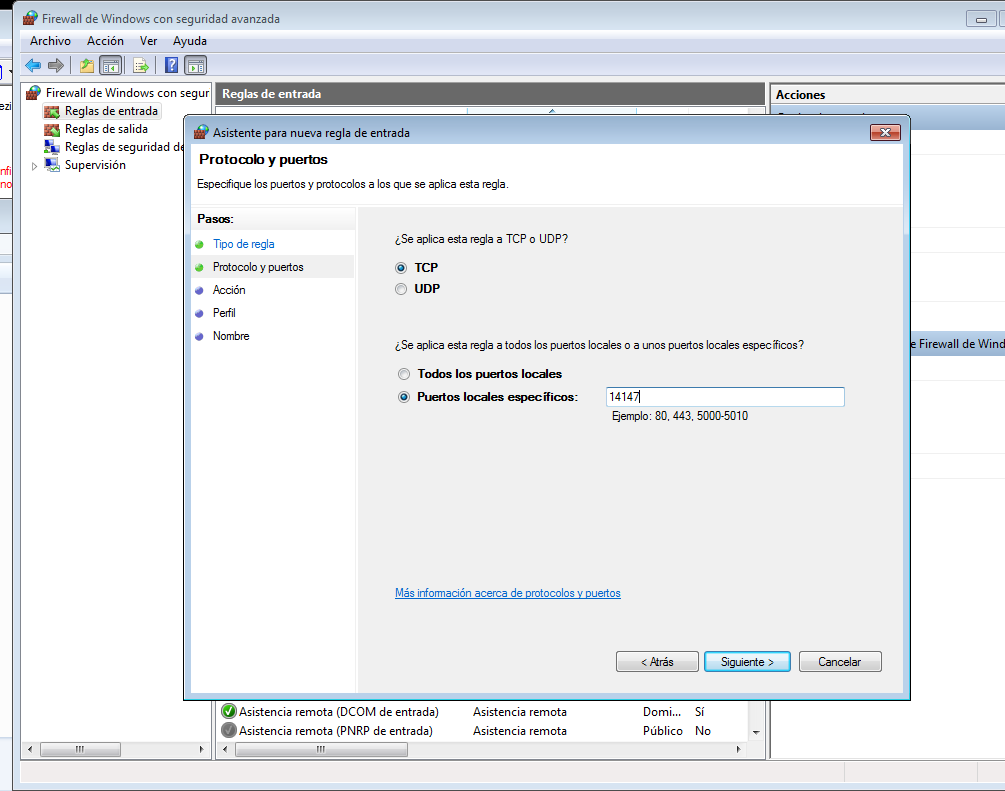This screenshot has width=1005, height=791.
Task: Select the TCP radio button
Action: click(x=401, y=268)
